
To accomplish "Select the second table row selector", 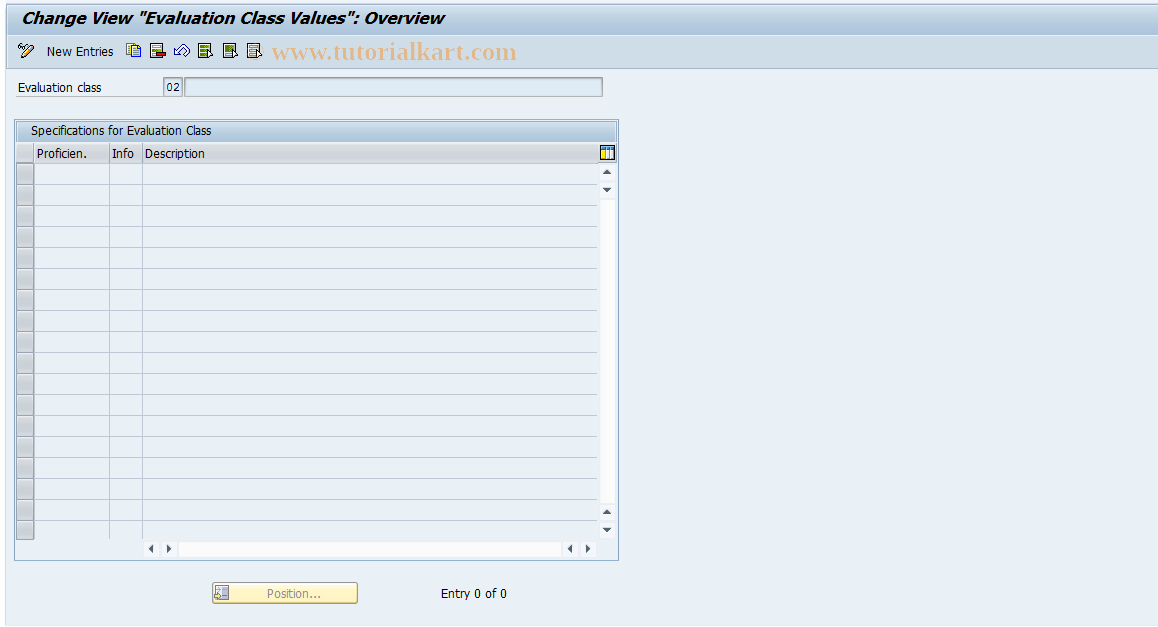I will pyautogui.click(x=25, y=195).
